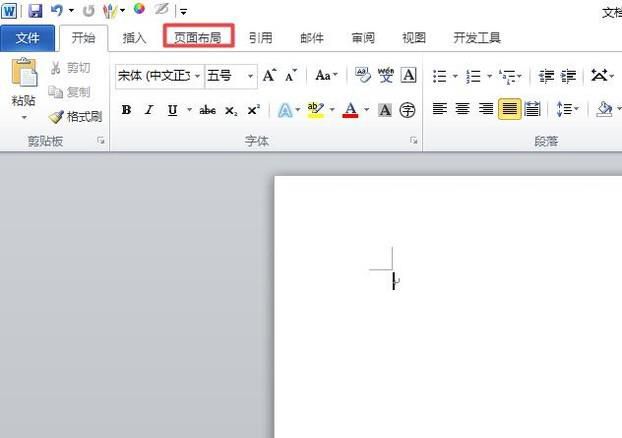Viewport: 622px width, 438px height.
Task: Click the Format Painter (格式刷) button
Action: pyautogui.click(x=76, y=117)
